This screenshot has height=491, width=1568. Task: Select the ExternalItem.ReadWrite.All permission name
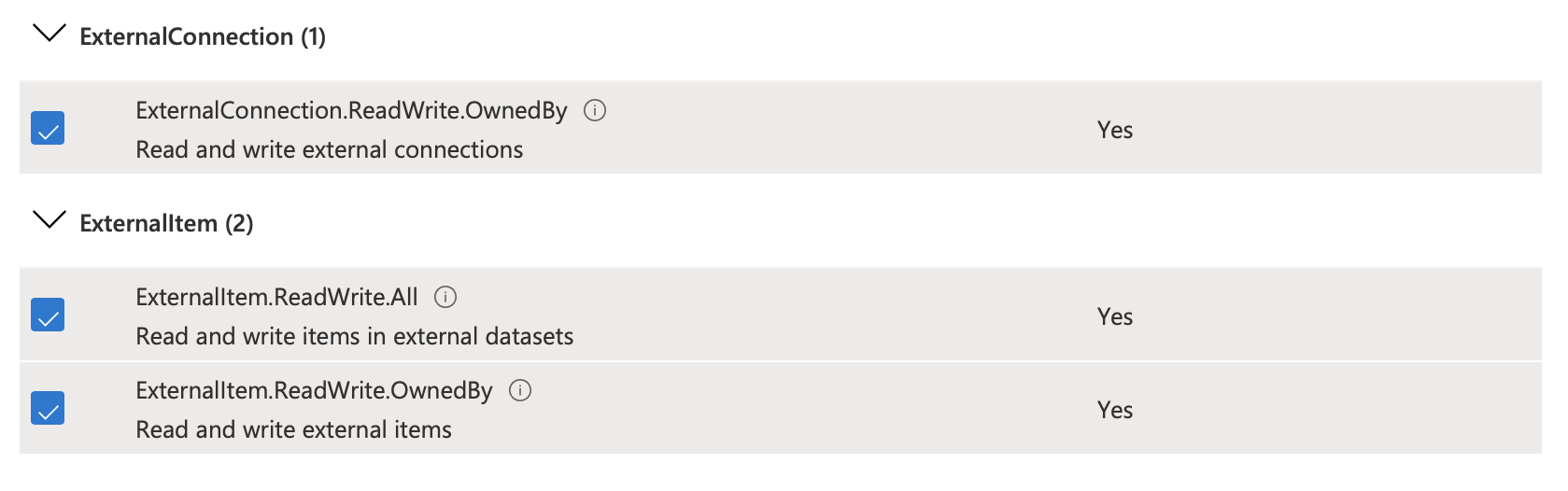(x=276, y=297)
